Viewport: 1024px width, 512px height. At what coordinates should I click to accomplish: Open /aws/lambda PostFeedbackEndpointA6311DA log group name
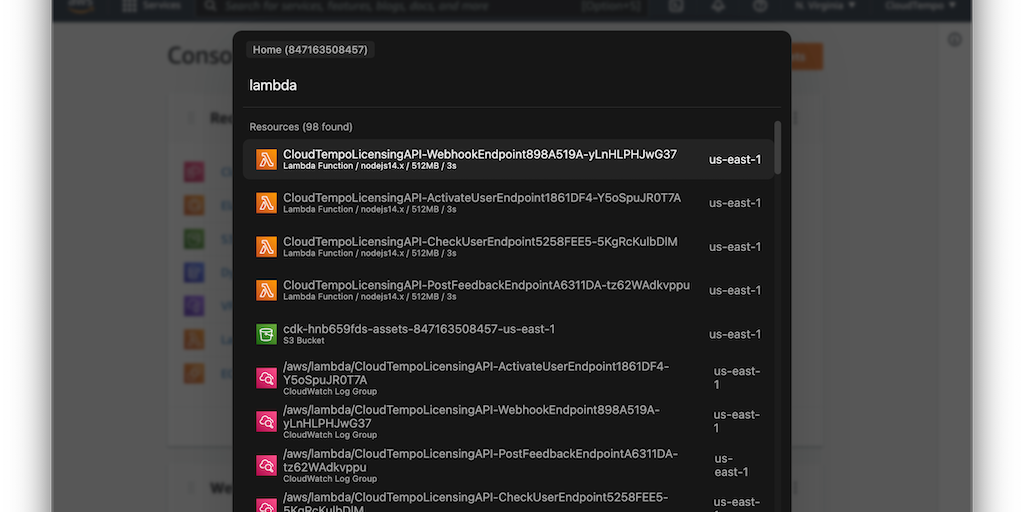[481, 460]
